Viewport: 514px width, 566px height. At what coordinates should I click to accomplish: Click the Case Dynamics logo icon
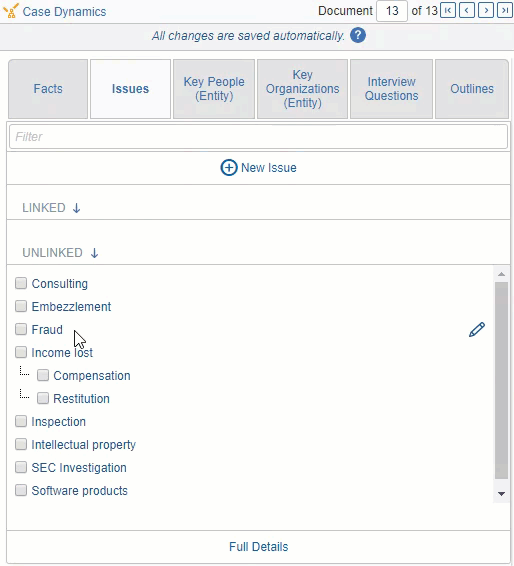[11, 11]
